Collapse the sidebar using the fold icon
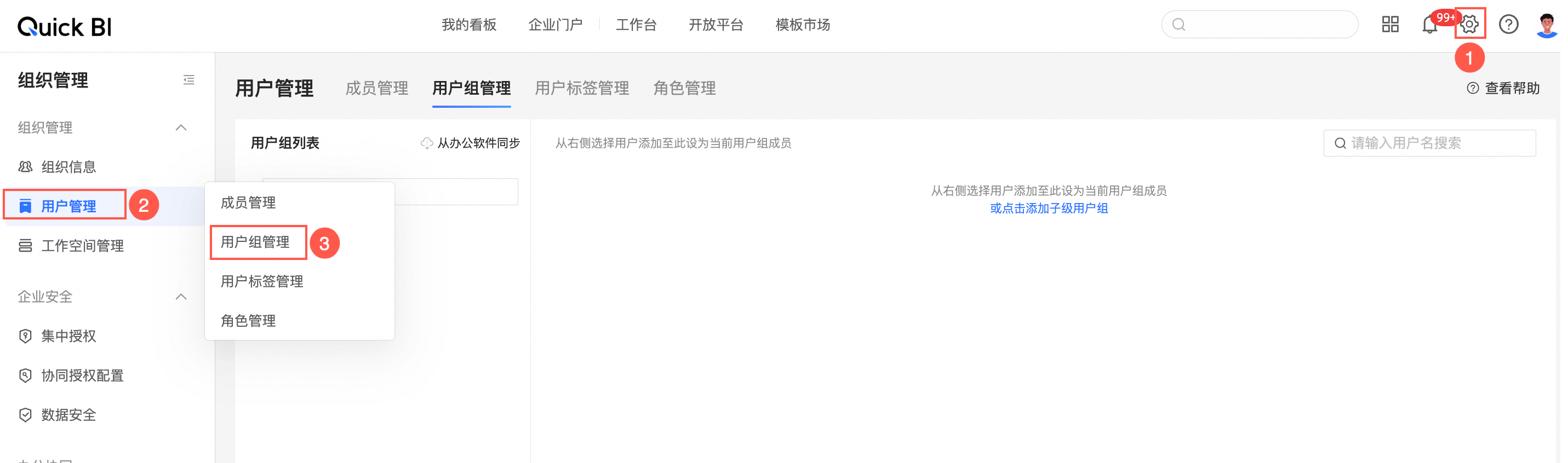 188,80
